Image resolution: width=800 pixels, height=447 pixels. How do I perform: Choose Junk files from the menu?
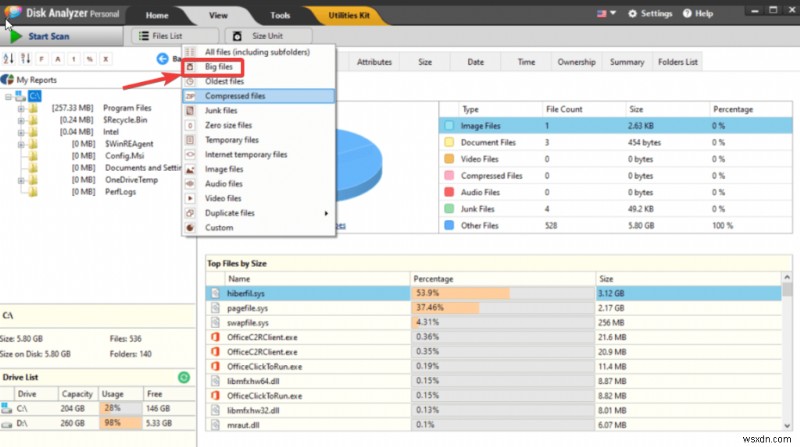tap(259, 111)
